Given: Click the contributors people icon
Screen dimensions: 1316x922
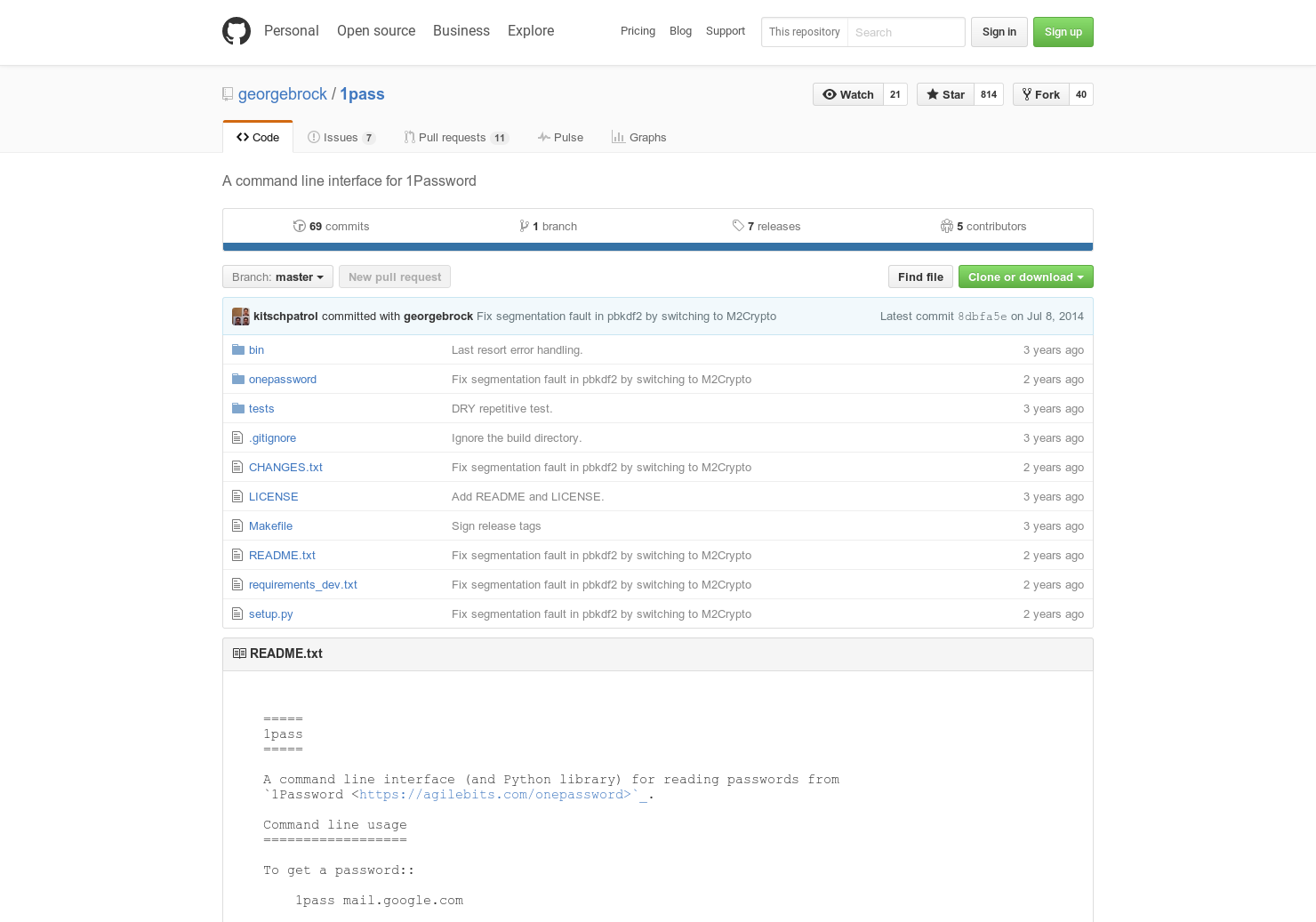Looking at the screenshot, I should coord(947,226).
